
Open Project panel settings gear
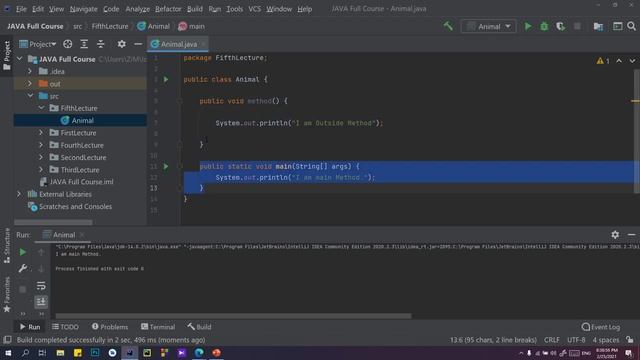point(121,44)
